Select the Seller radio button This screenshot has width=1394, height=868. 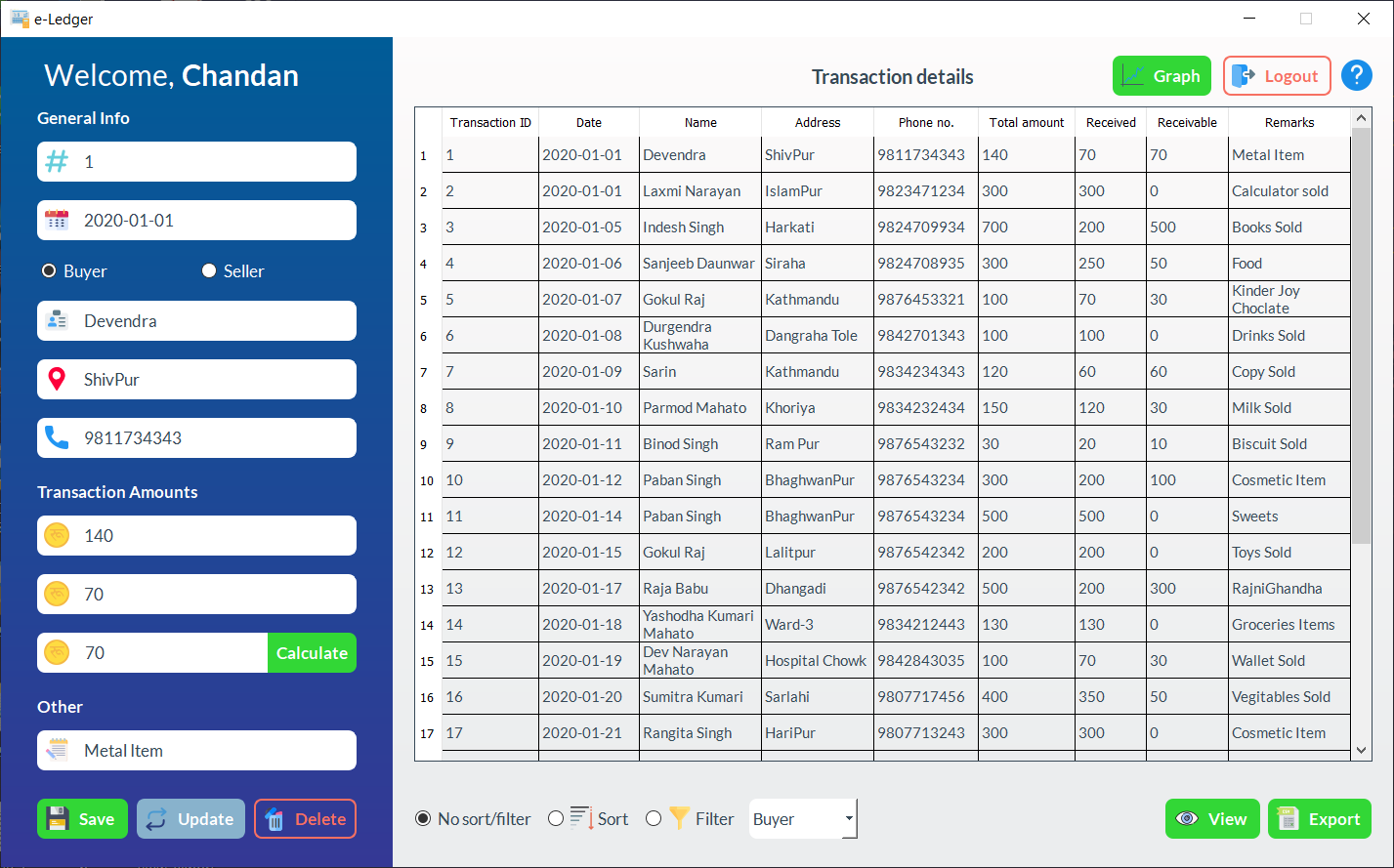pyautogui.click(x=209, y=271)
